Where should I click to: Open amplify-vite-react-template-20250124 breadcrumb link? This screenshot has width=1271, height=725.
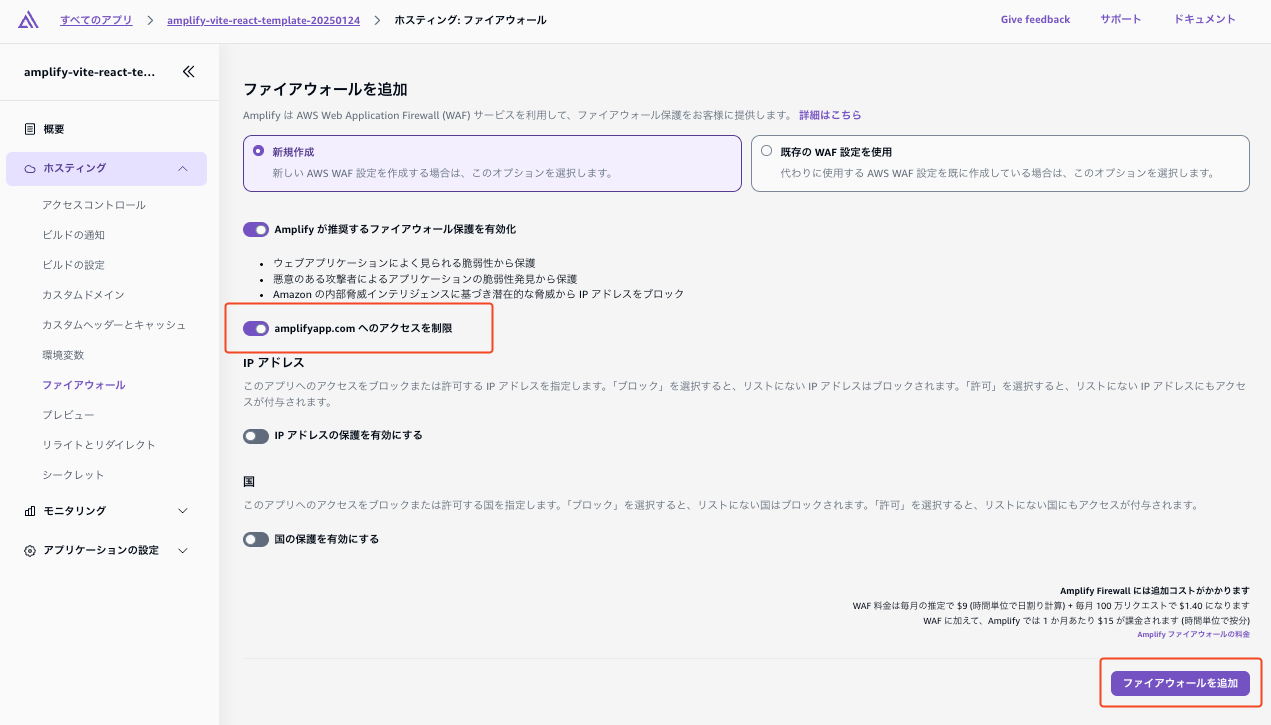click(x=263, y=20)
